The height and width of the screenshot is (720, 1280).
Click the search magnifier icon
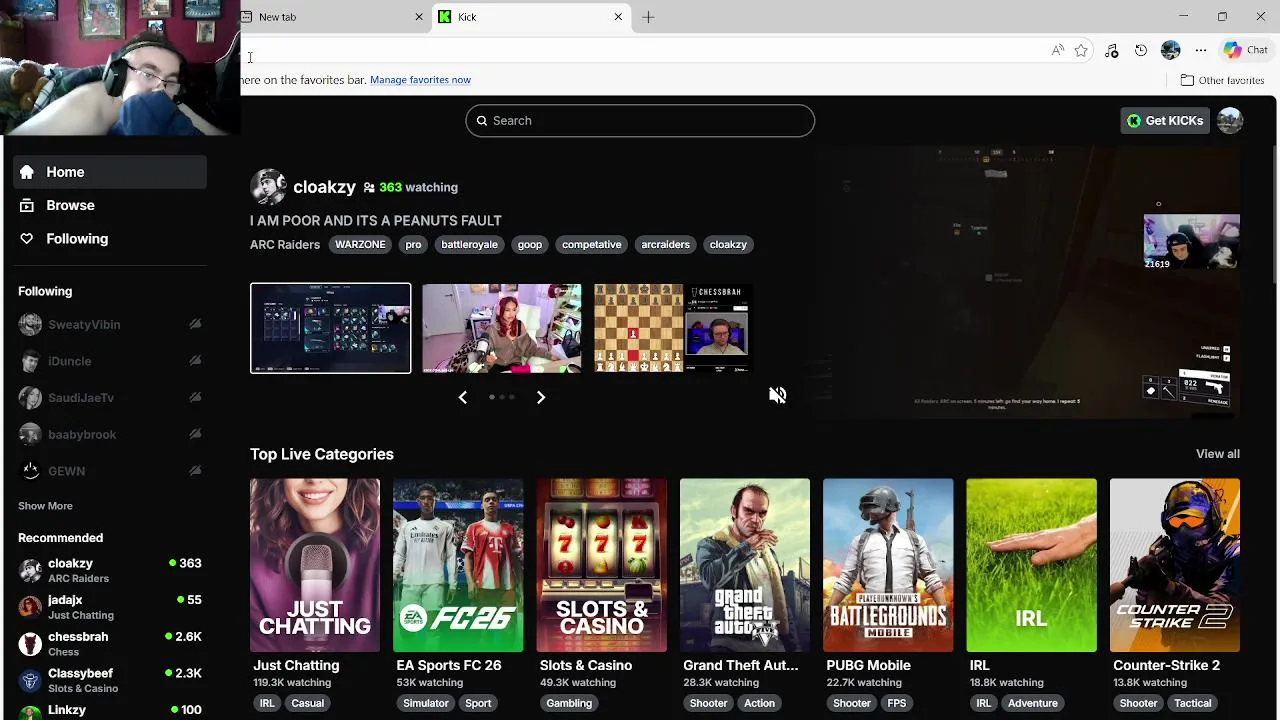click(482, 120)
